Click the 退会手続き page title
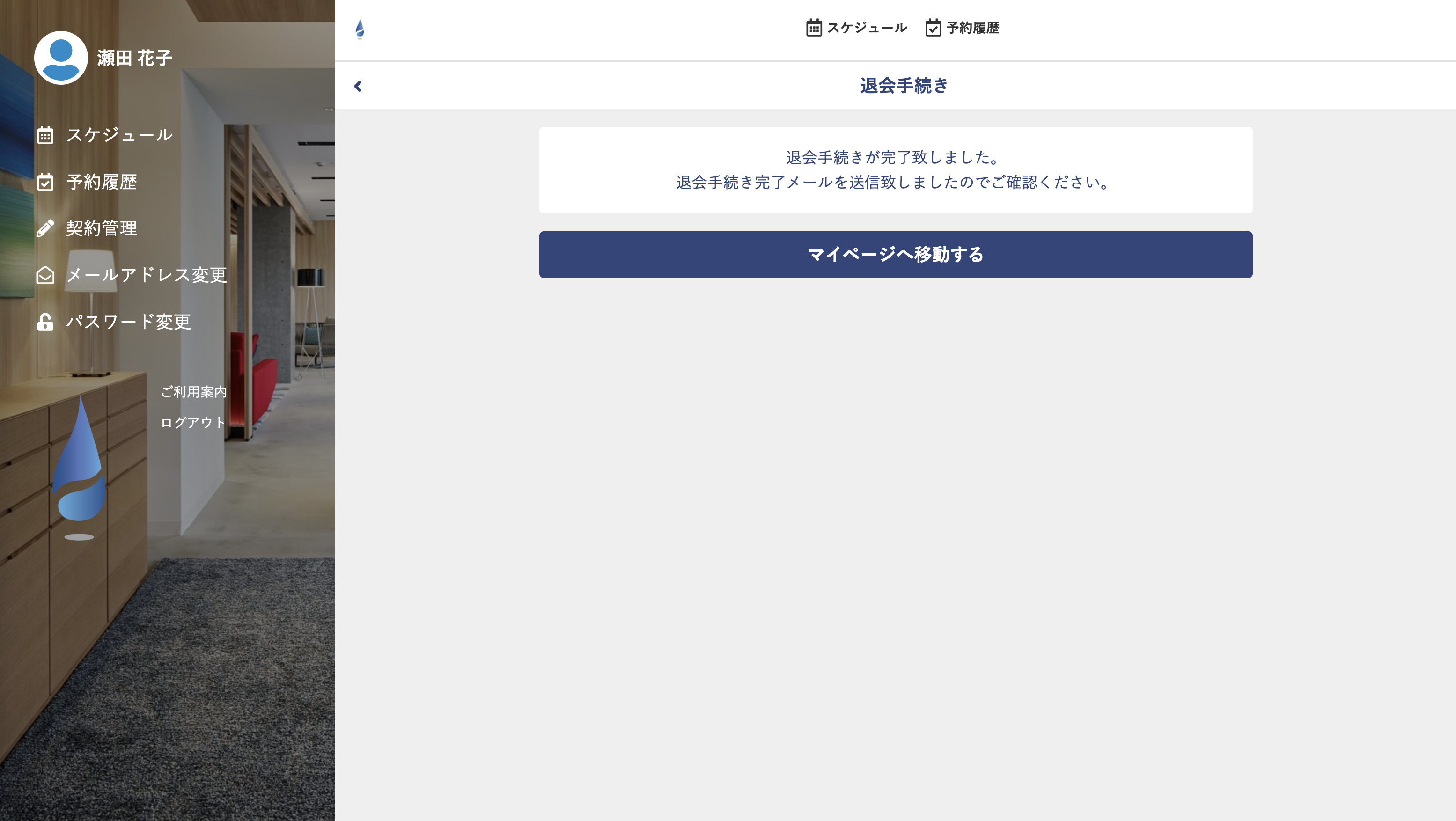This screenshot has width=1456, height=821. 904,86
